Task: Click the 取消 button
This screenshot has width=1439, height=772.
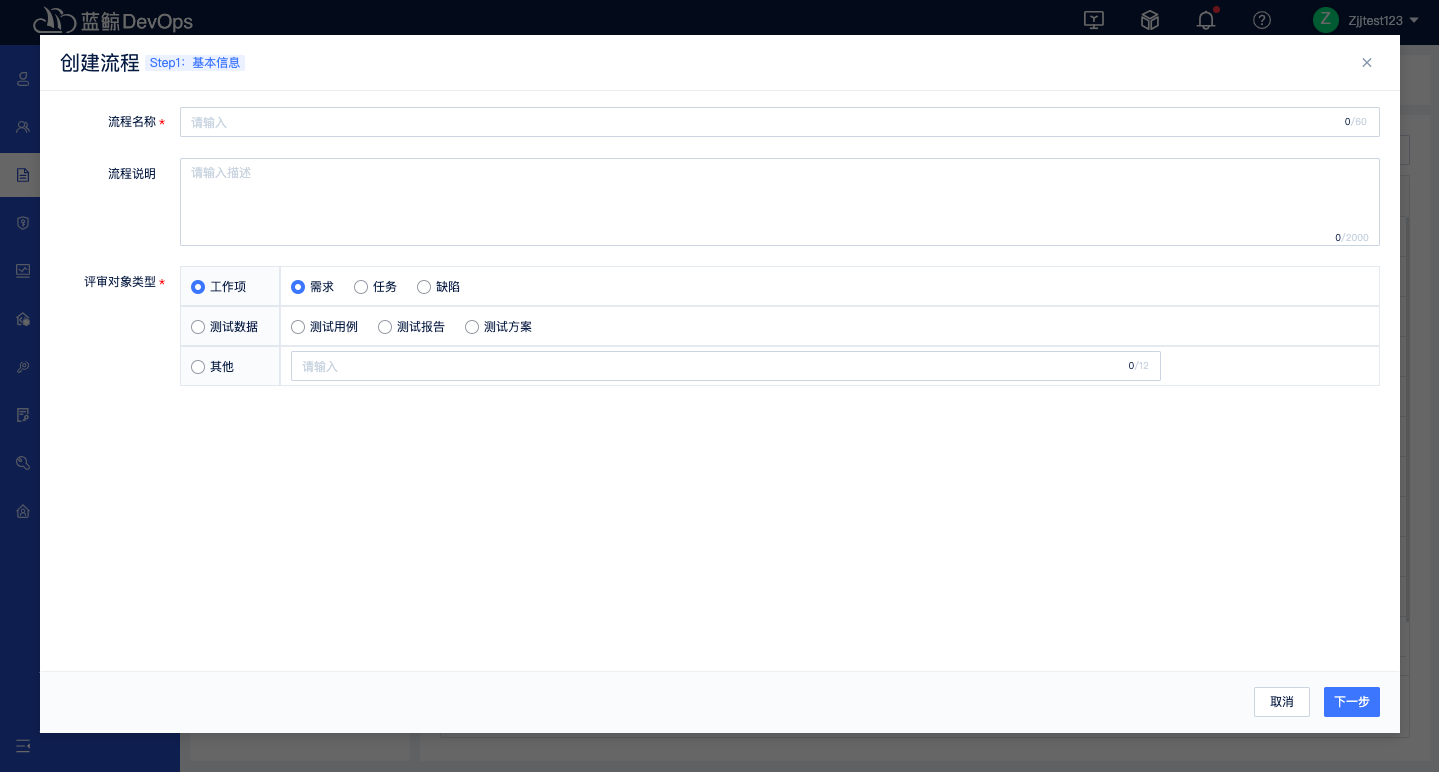Action: (1281, 702)
